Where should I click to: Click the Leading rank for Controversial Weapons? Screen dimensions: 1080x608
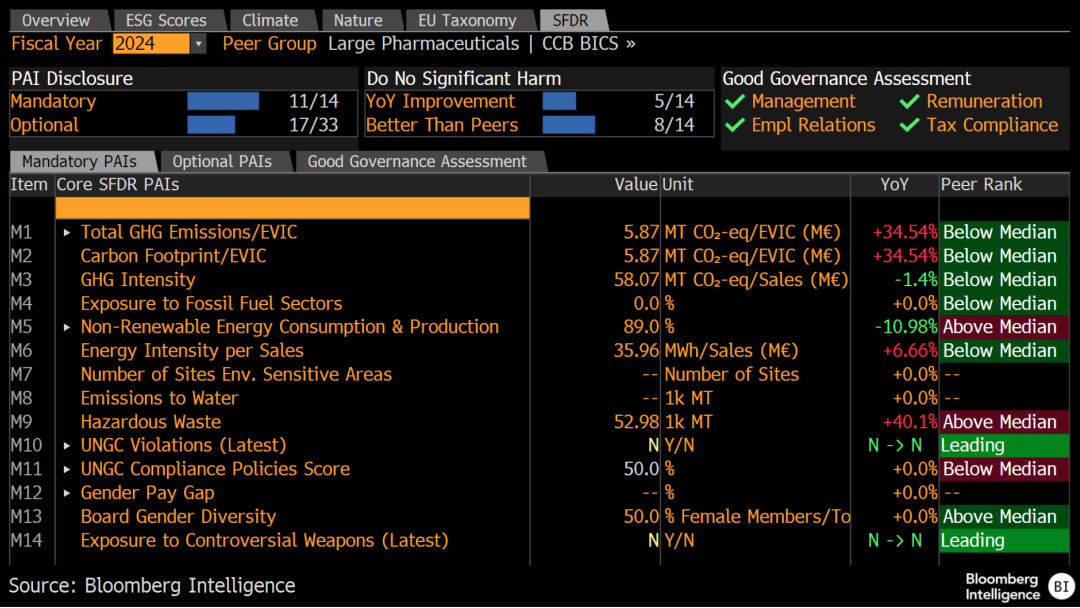(1004, 541)
